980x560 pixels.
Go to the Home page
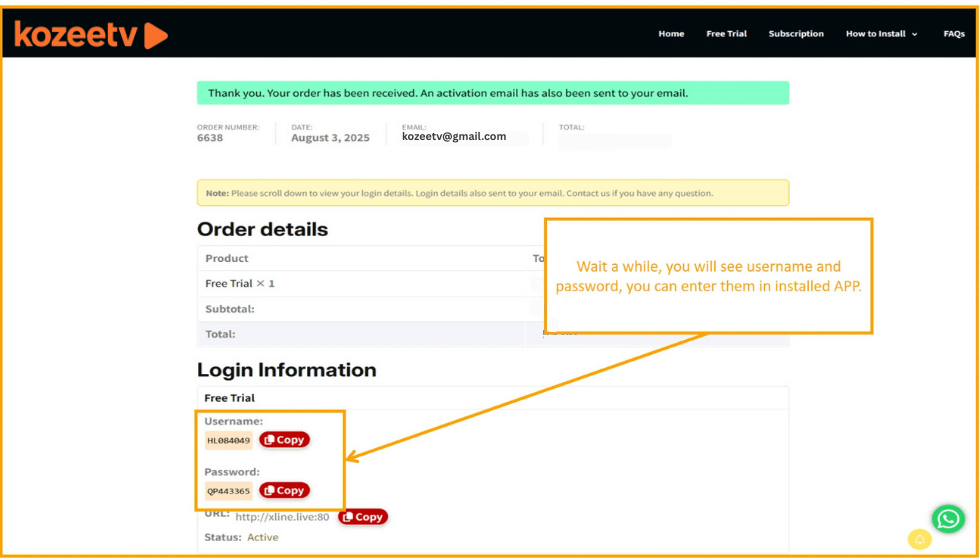pos(671,34)
